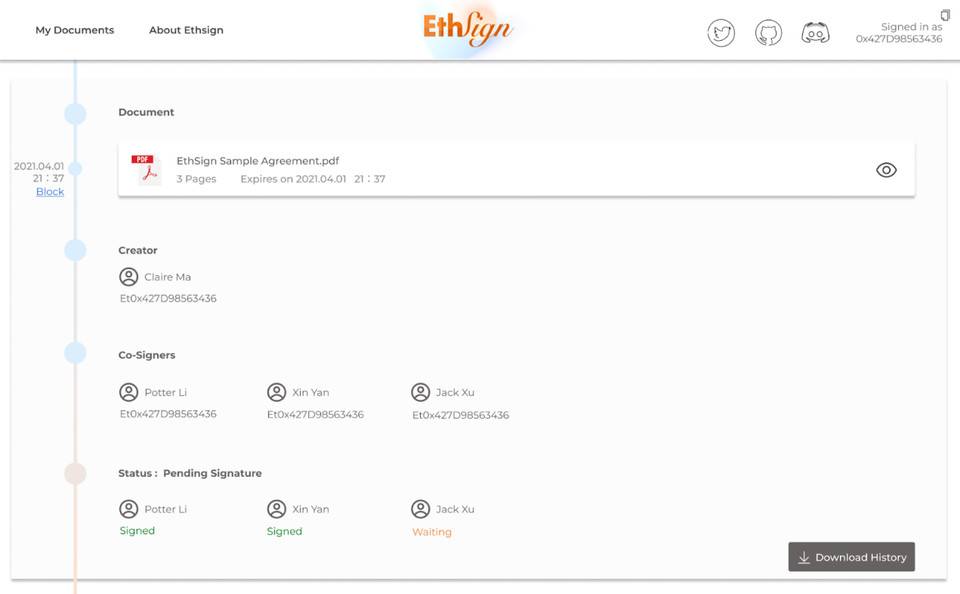960x594 pixels.
Task: Copy the signed-in wallet address
Action: (944, 14)
